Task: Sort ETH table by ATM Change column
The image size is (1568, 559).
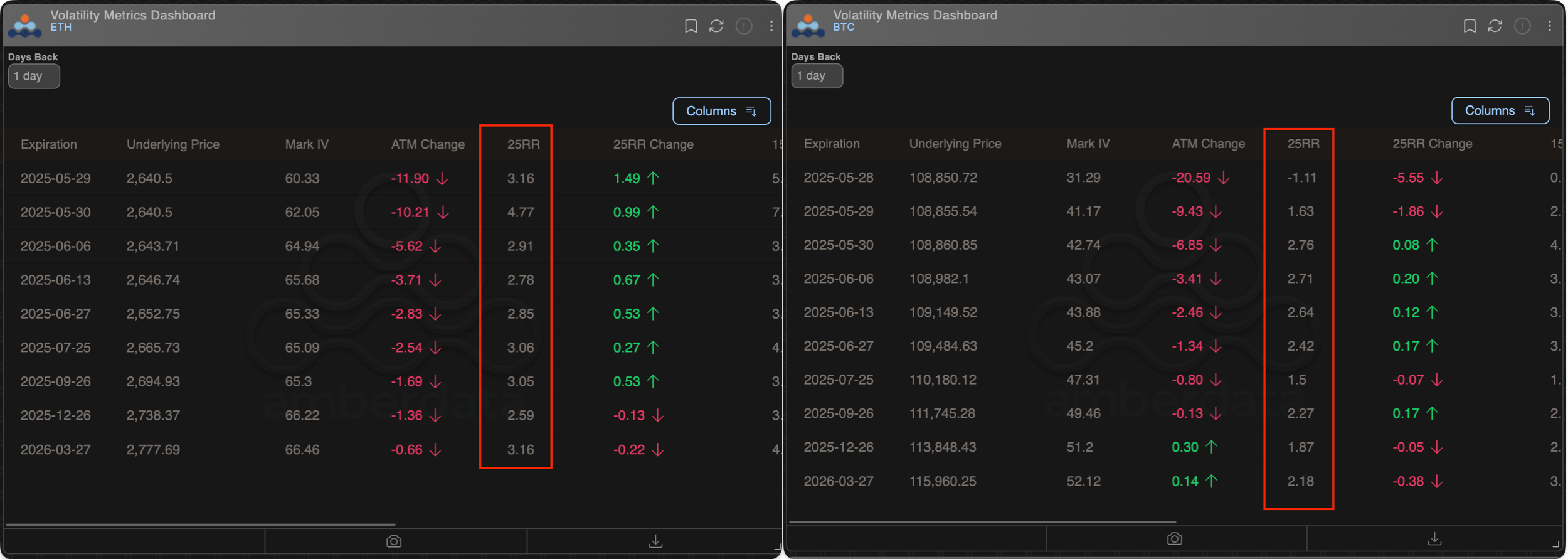Action: (x=428, y=144)
